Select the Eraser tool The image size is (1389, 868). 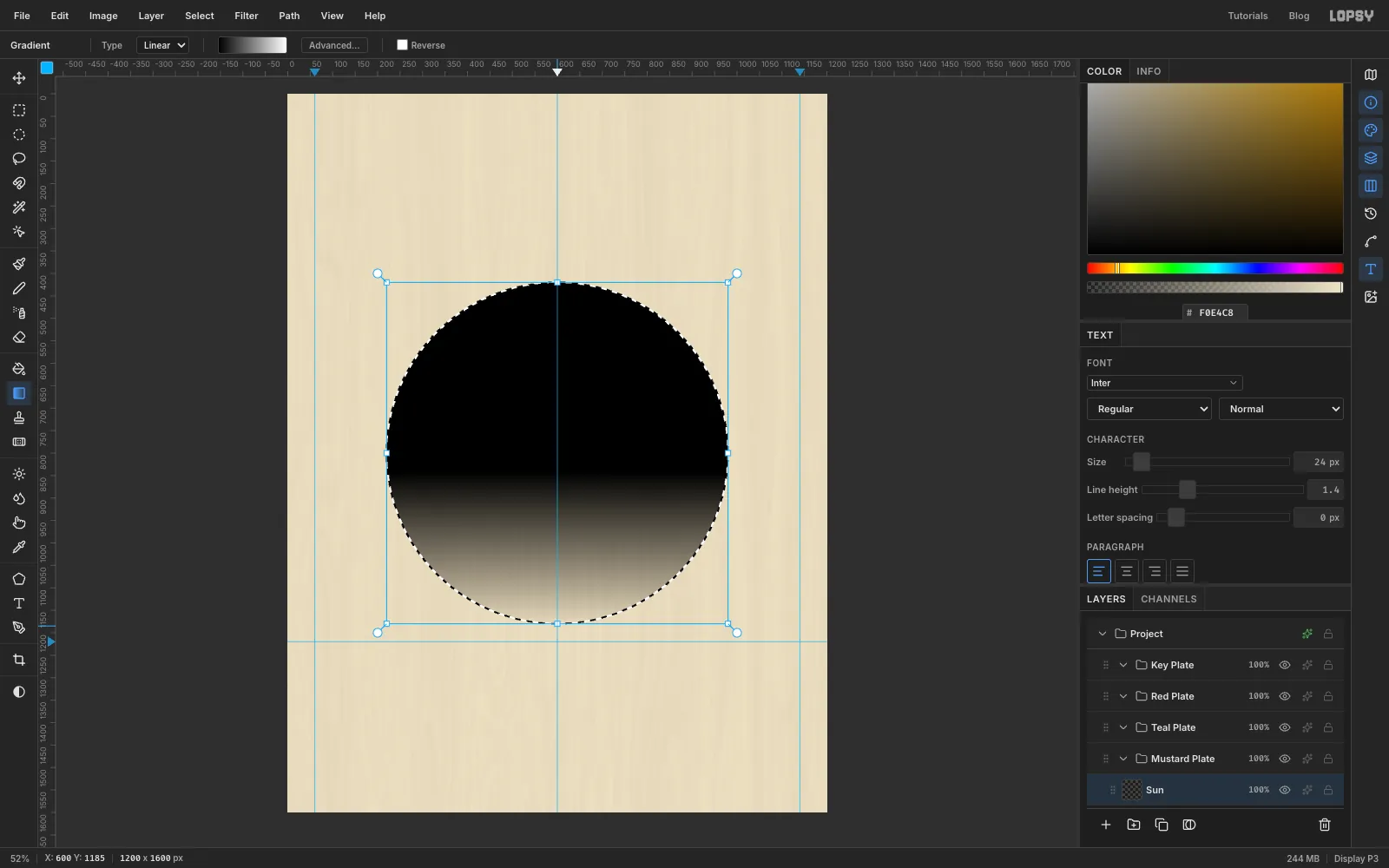[x=19, y=337]
